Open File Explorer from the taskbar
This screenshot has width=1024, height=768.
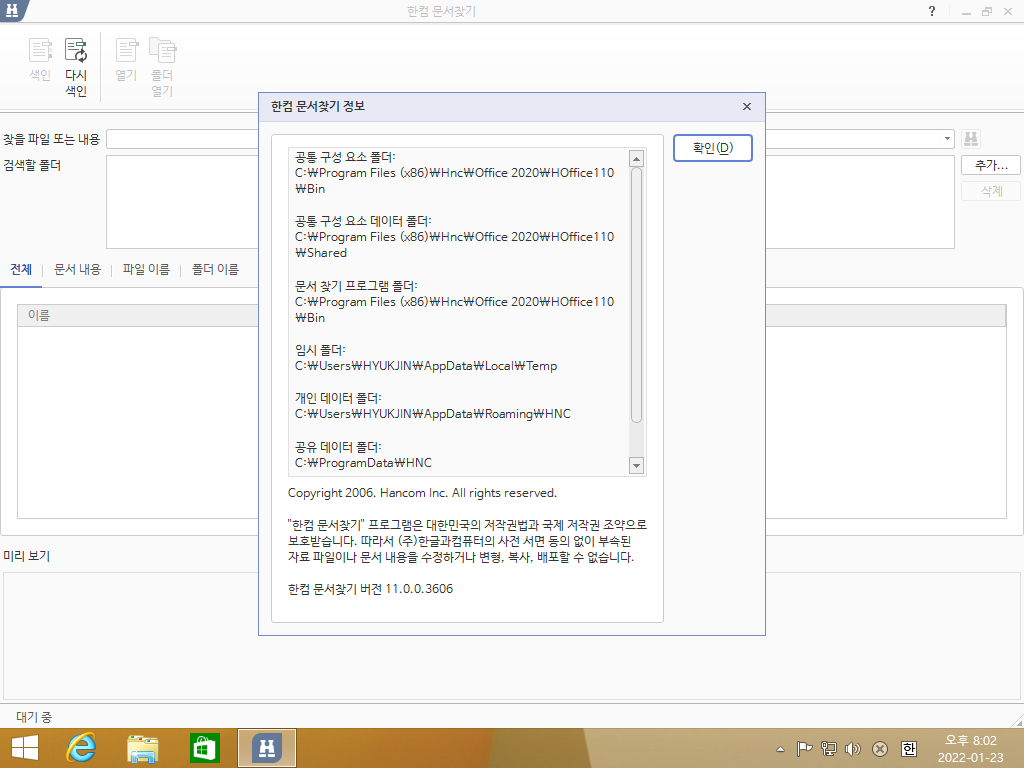tap(142, 748)
